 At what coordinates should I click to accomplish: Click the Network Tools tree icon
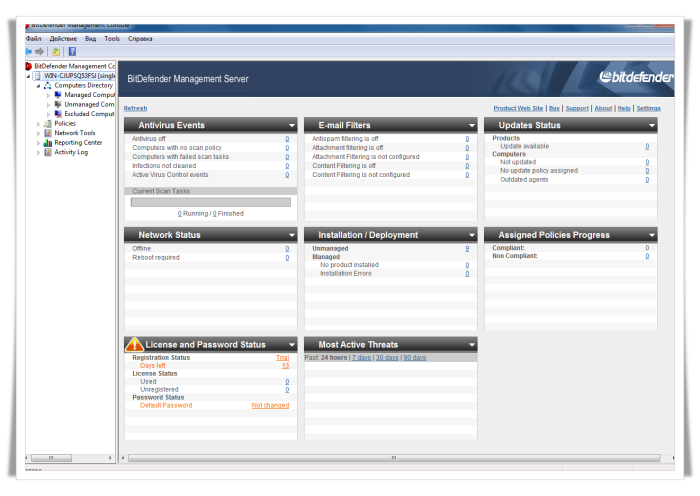tap(48, 133)
